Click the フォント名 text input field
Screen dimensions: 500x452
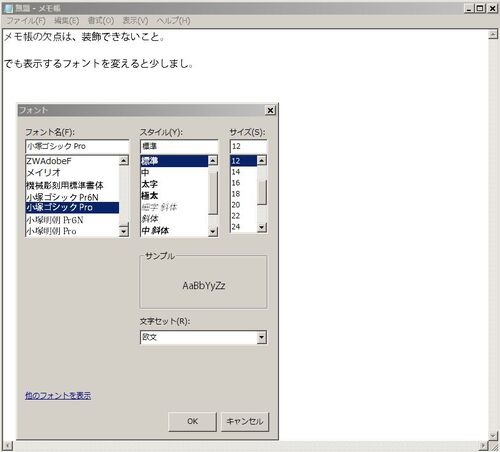pyautogui.click(x=77, y=146)
